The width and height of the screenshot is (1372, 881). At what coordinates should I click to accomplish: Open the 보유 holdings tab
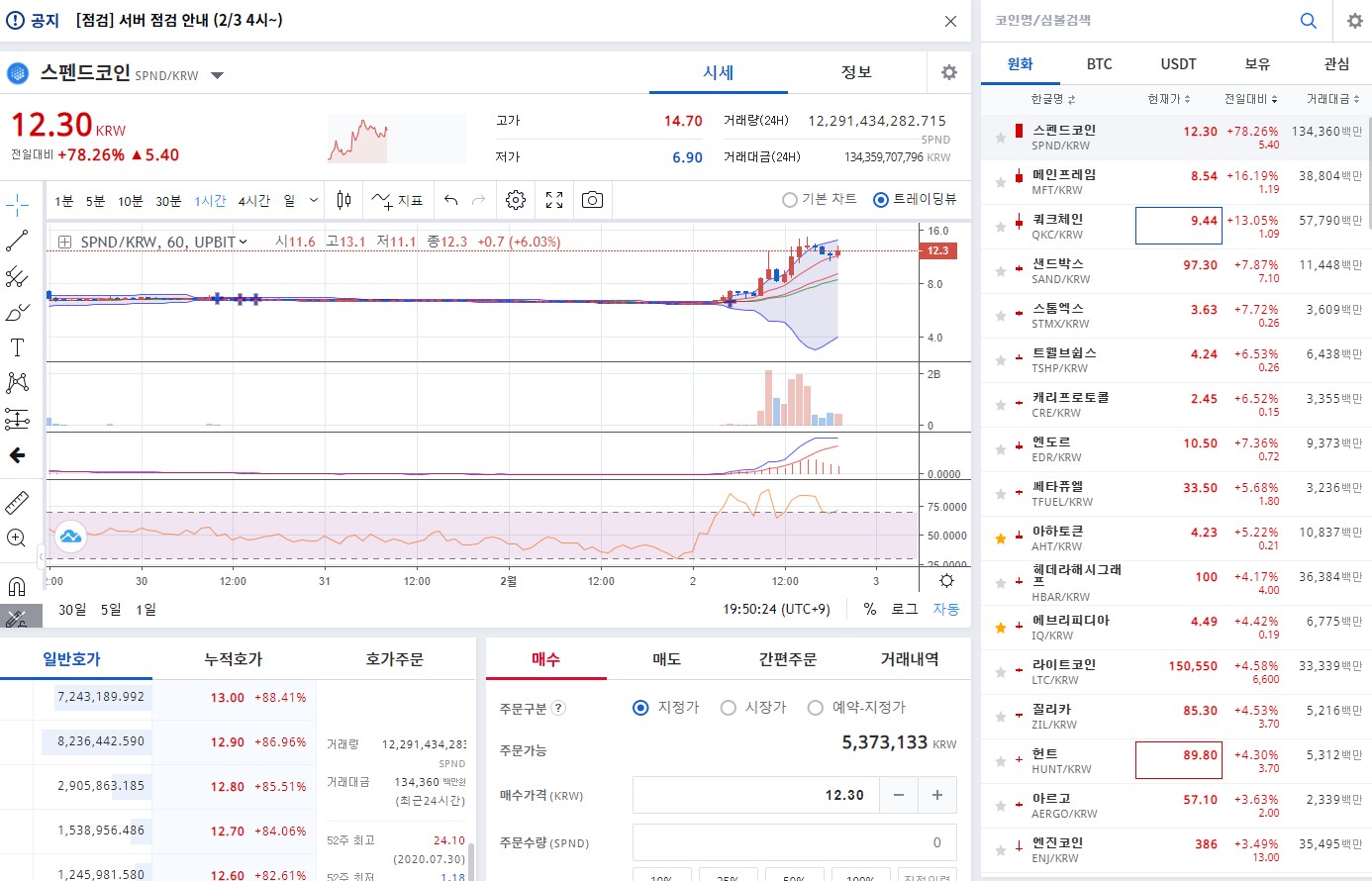(x=1257, y=64)
